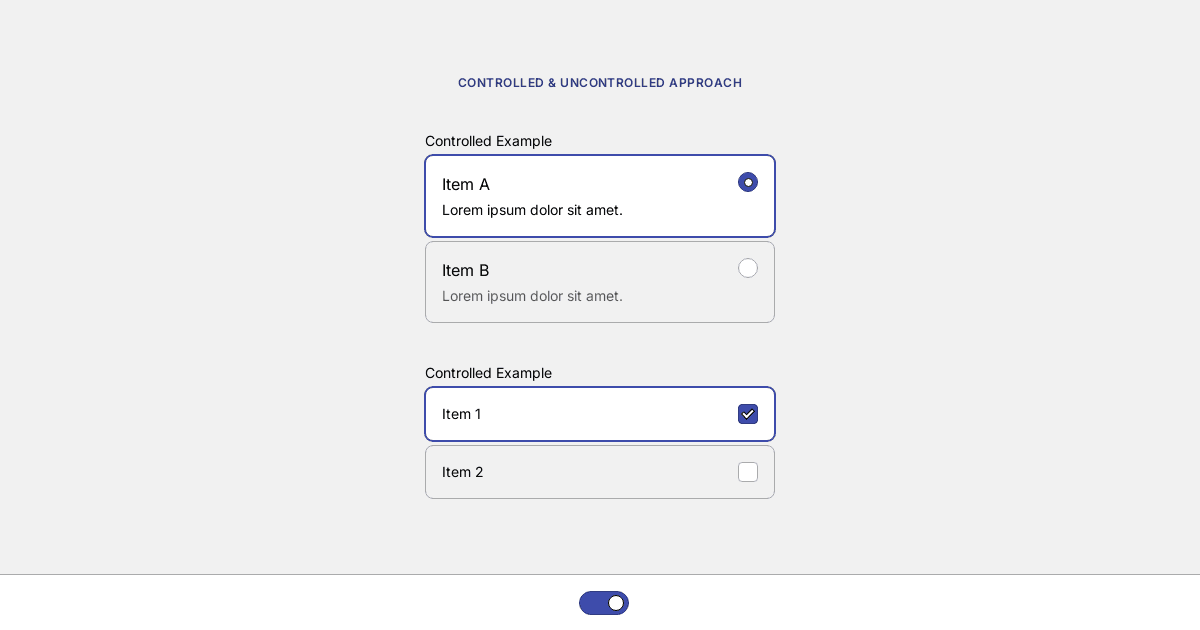Click the checkmark icon on Item 1

(x=748, y=414)
